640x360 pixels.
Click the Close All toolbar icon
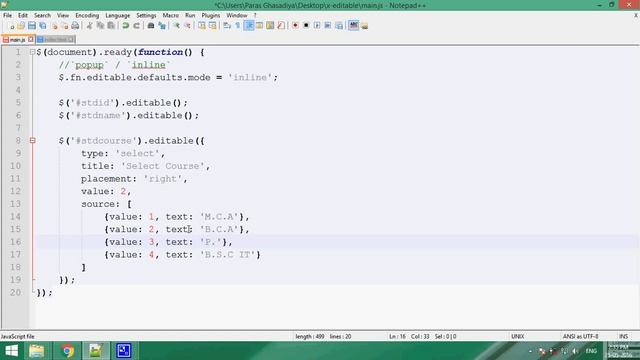pyautogui.click(x=64, y=26)
